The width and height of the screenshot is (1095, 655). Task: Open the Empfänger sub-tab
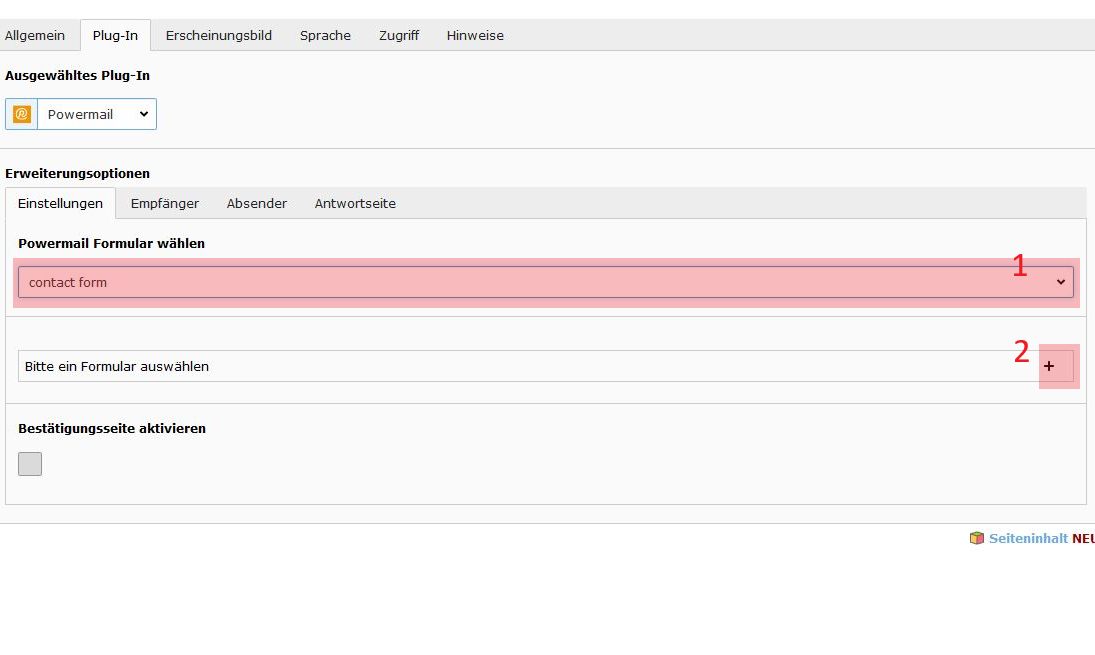[165, 203]
